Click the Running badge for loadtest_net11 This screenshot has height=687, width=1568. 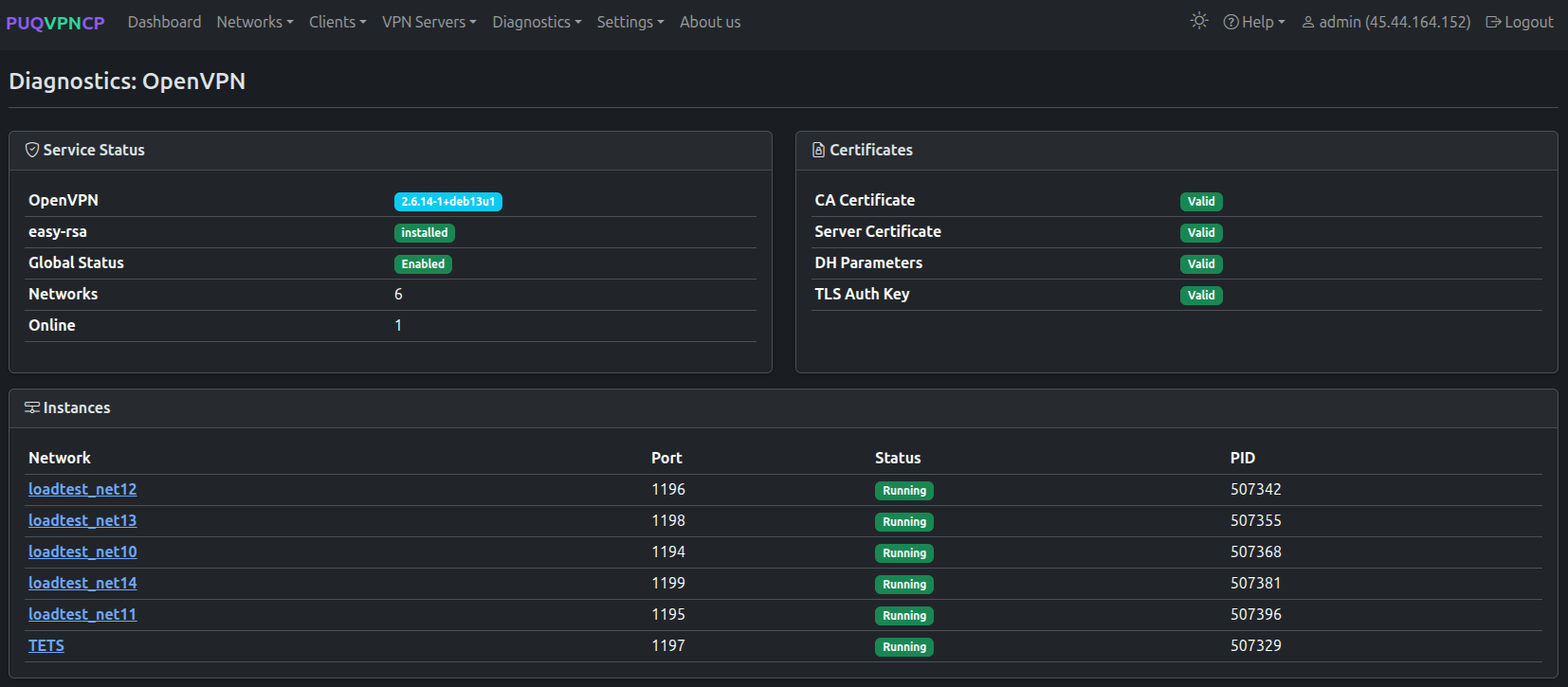904,615
